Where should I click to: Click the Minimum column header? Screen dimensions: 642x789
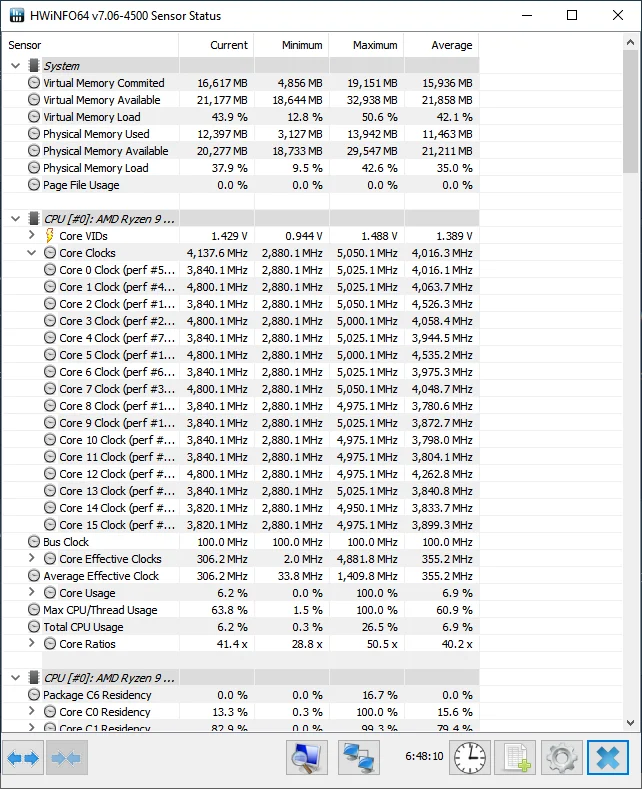[292, 45]
